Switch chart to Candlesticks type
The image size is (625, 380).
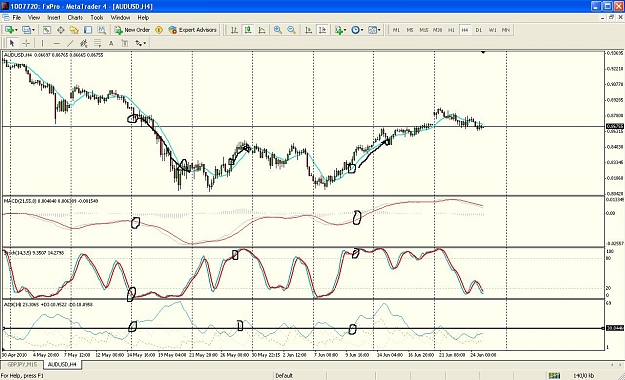(248, 30)
